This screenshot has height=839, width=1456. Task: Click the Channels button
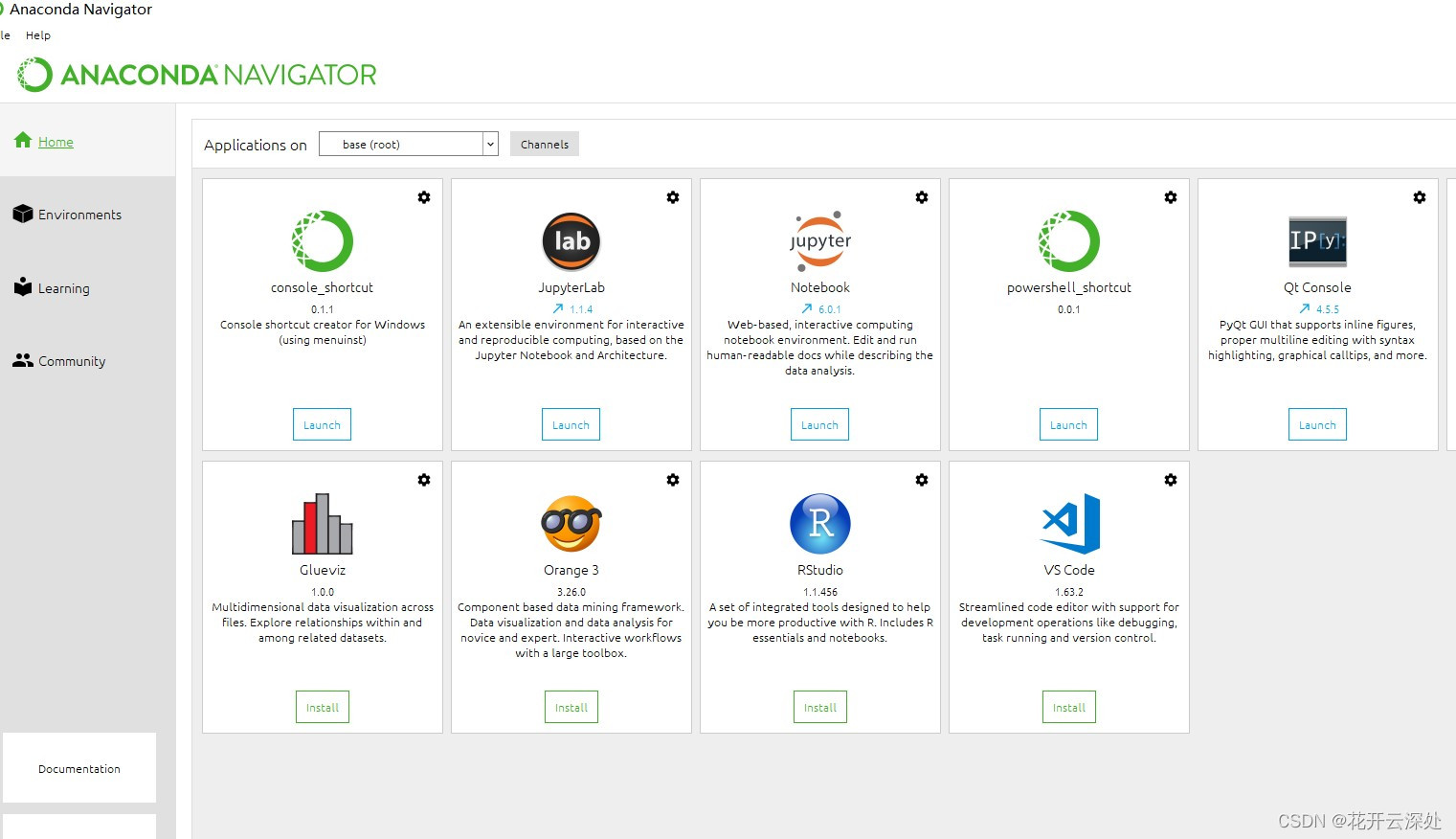[x=545, y=144]
